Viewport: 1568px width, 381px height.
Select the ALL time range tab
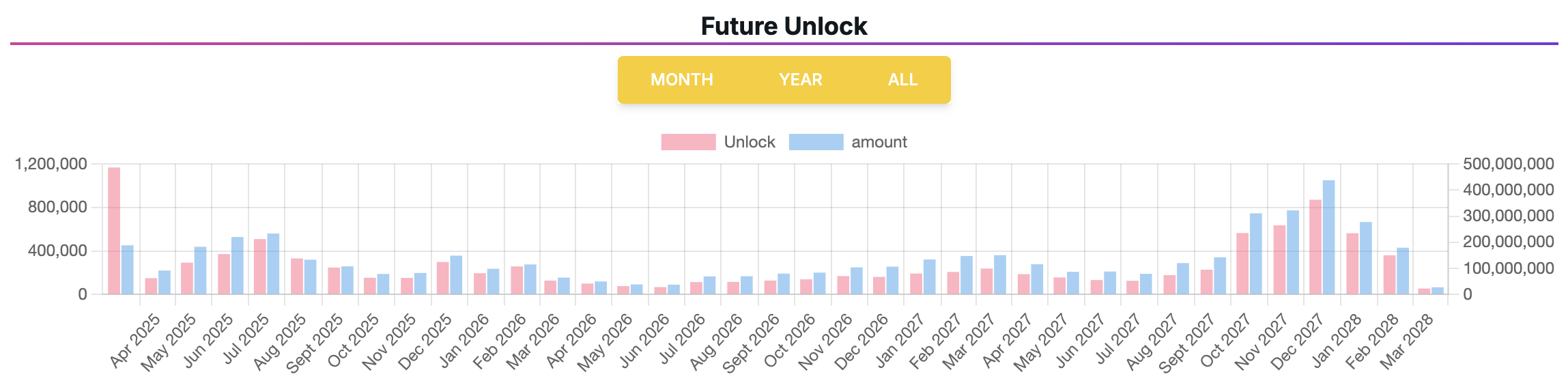(x=902, y=80)
